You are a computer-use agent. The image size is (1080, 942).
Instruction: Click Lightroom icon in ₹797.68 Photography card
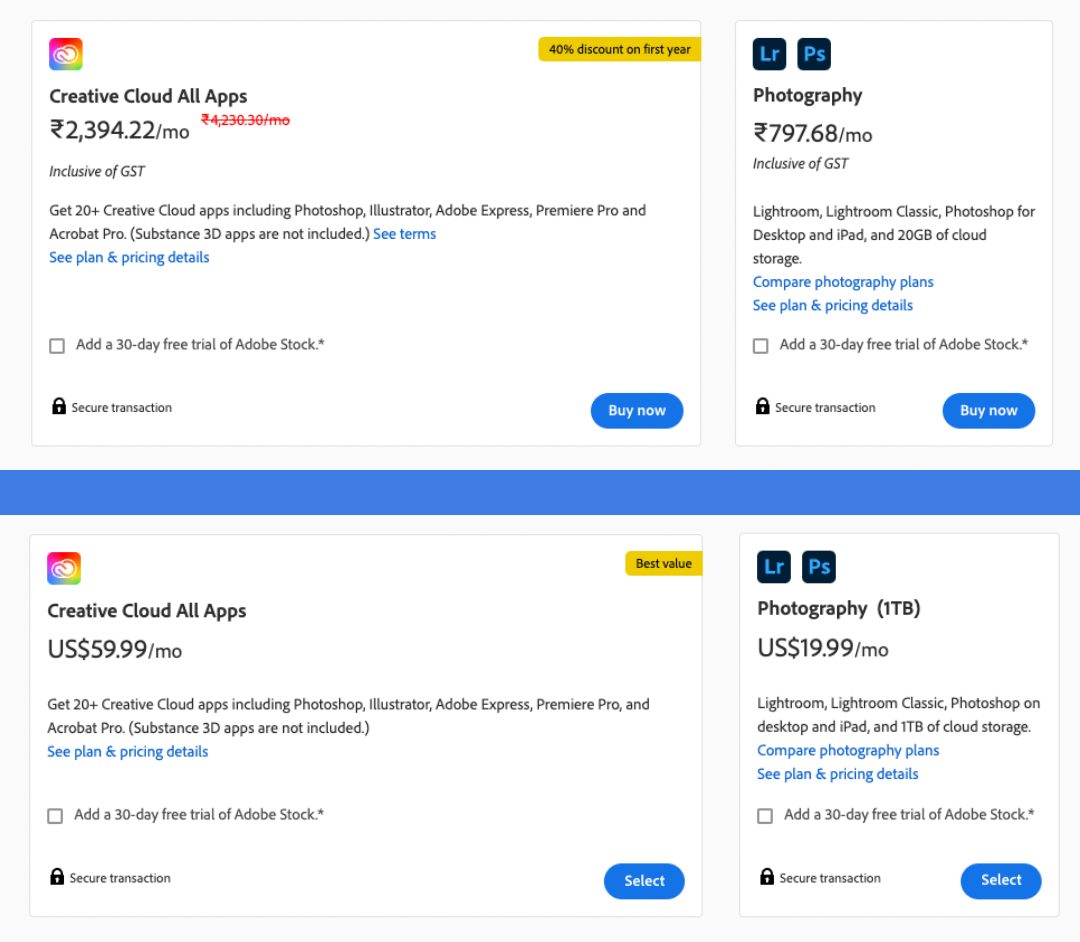point(769,54)
